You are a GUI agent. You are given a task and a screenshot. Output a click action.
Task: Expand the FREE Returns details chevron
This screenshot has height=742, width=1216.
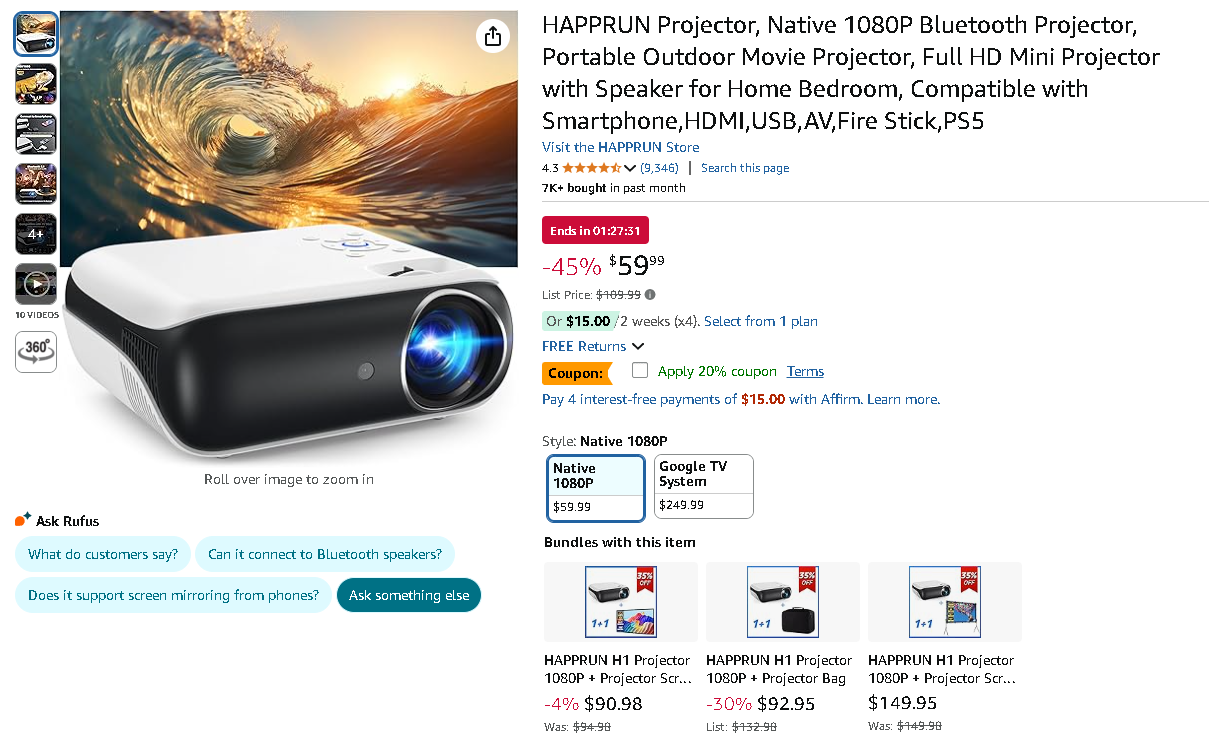tap(637, 345)
